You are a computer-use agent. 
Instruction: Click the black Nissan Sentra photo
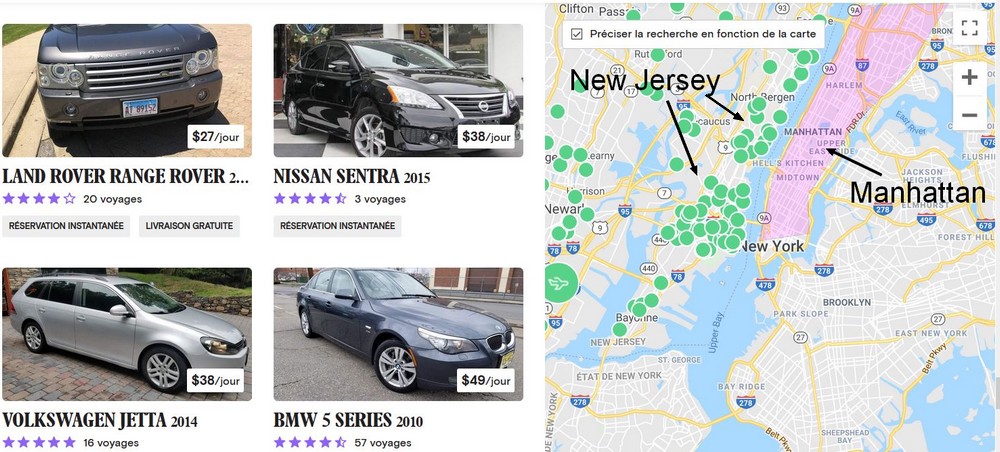pyautogui.click(x=399, y=91)
